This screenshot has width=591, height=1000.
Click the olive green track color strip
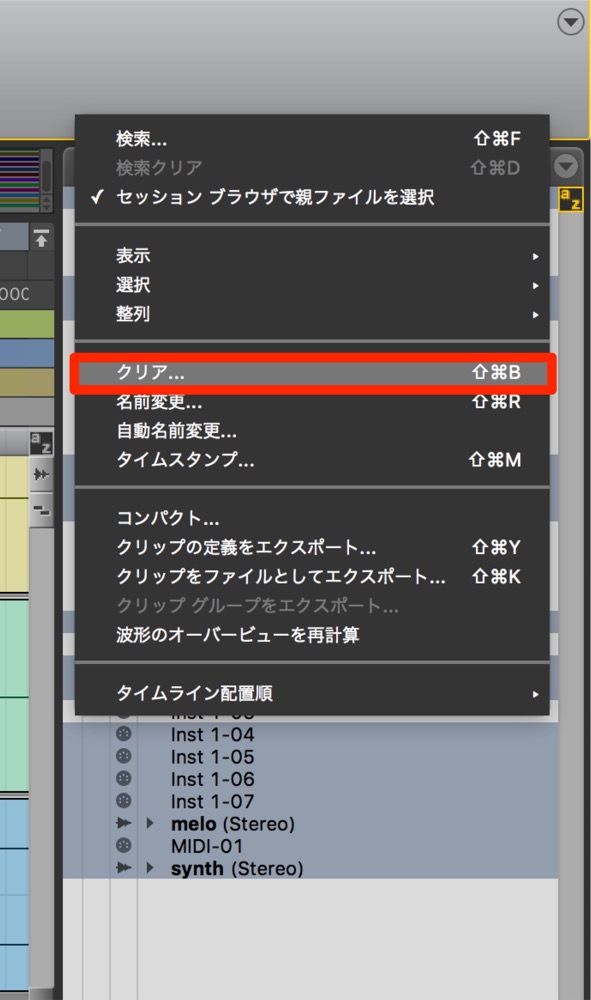tap(27, 325)
